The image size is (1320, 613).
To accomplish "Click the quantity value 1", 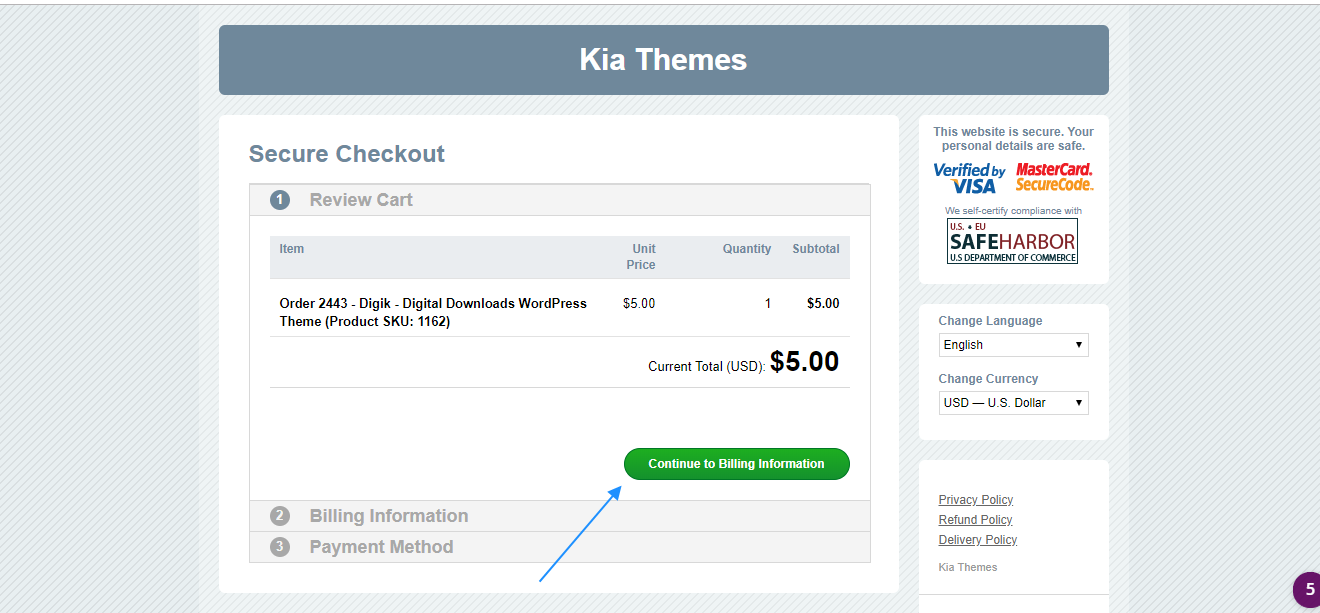I will tap(768, 303).
